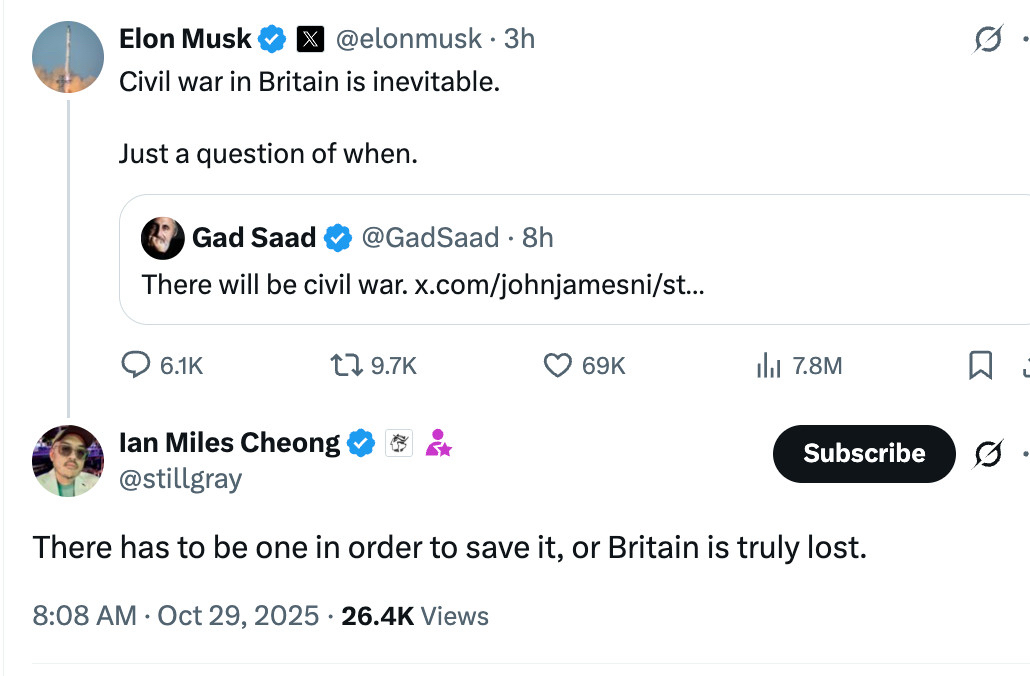
Task: Open the view analytics icon showing 7.8M
Action: point(768,366)
